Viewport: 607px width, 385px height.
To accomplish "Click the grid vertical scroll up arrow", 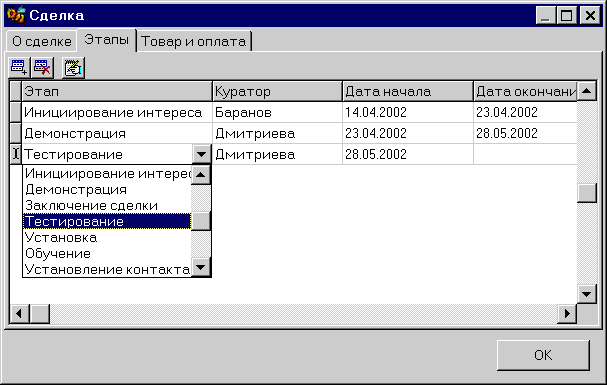I will click(586, 91).
